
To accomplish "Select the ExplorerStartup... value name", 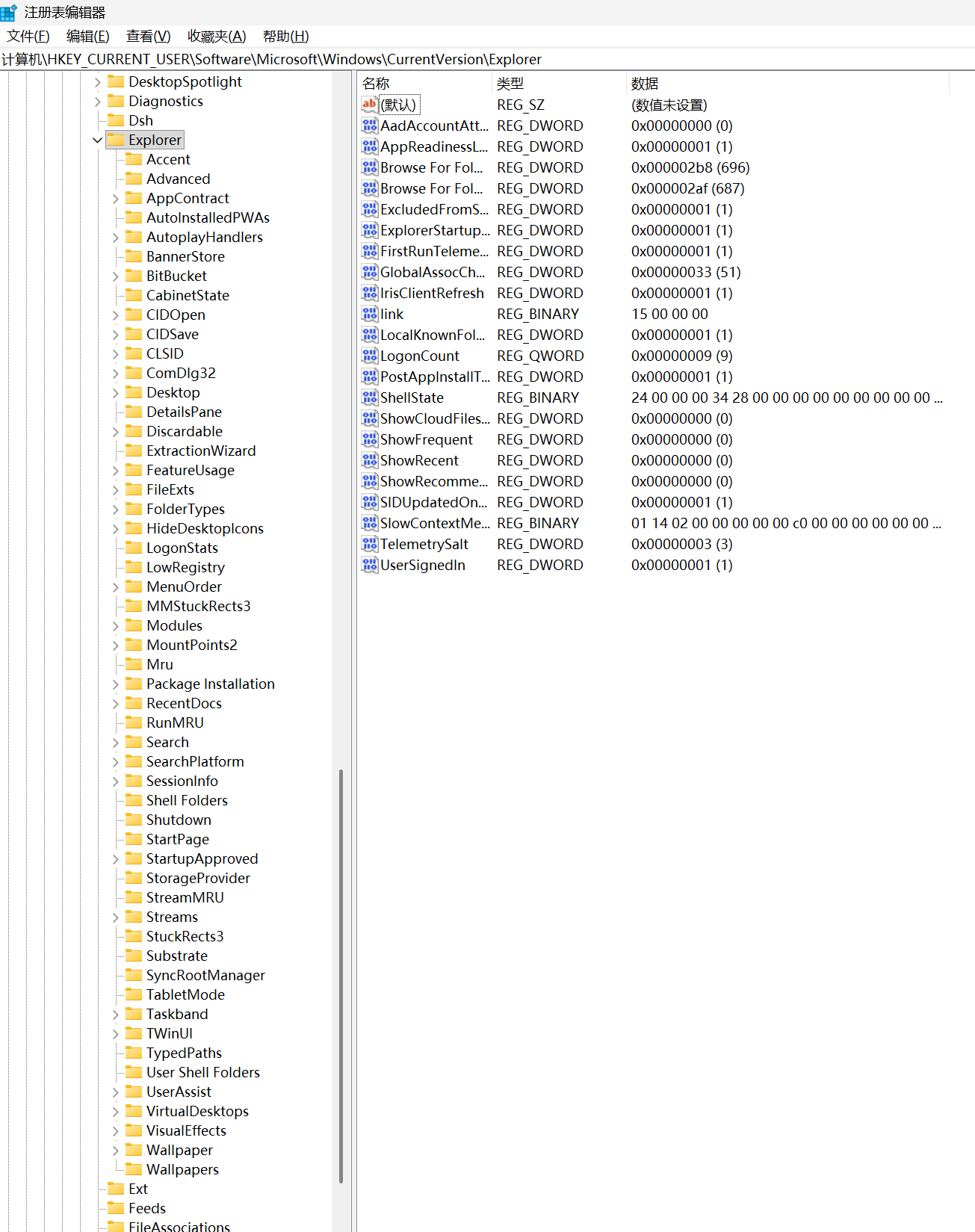I will point(435,230).
